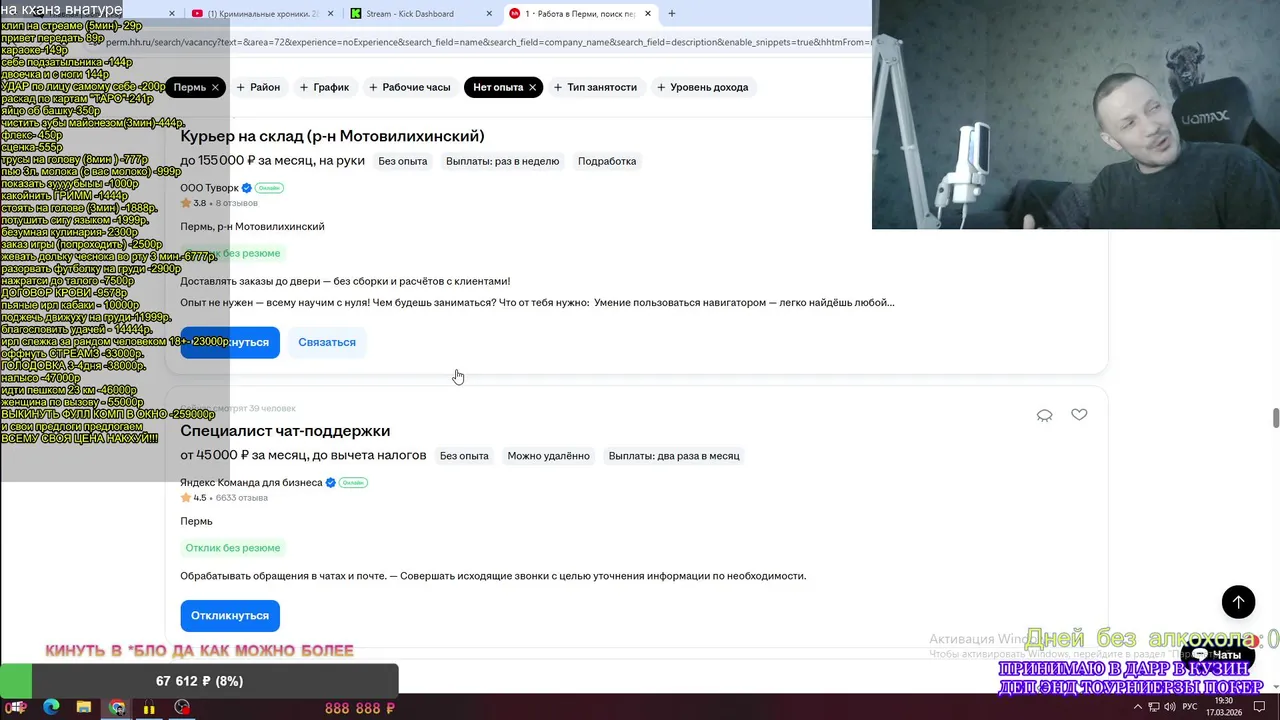Clear the Нет опыта filter with its X

pos(532,87)
